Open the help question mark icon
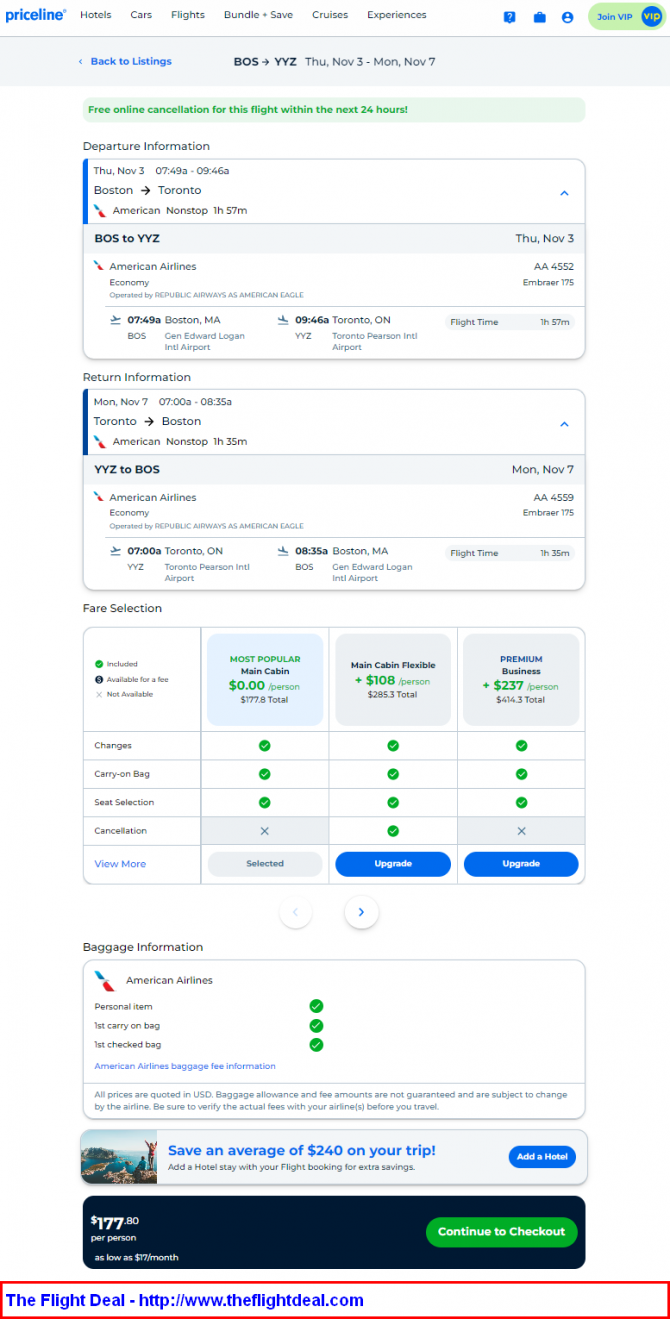The height and width of the screenshot is (1319, 670). click(510, 17)
